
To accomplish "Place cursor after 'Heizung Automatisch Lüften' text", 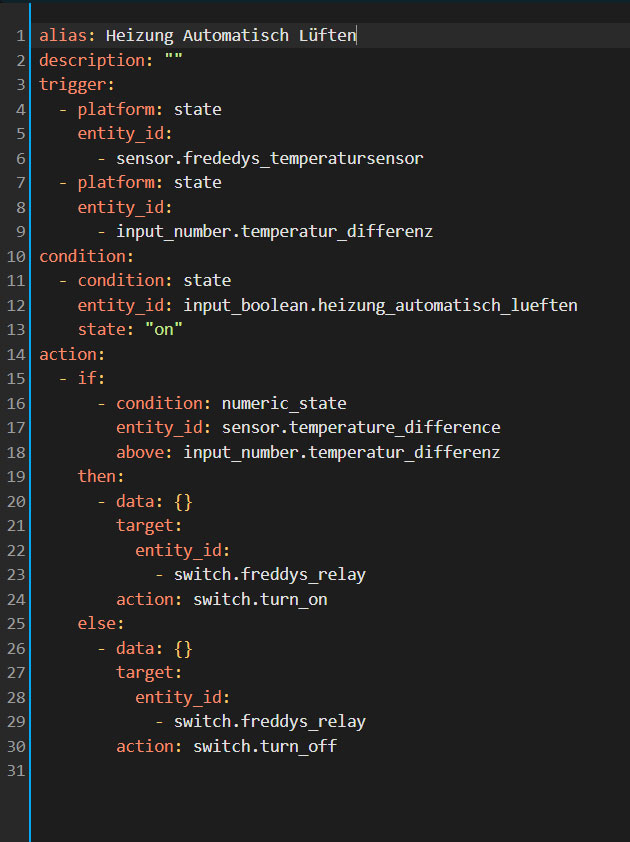I will pyautogui.click(x=357, y=36).
